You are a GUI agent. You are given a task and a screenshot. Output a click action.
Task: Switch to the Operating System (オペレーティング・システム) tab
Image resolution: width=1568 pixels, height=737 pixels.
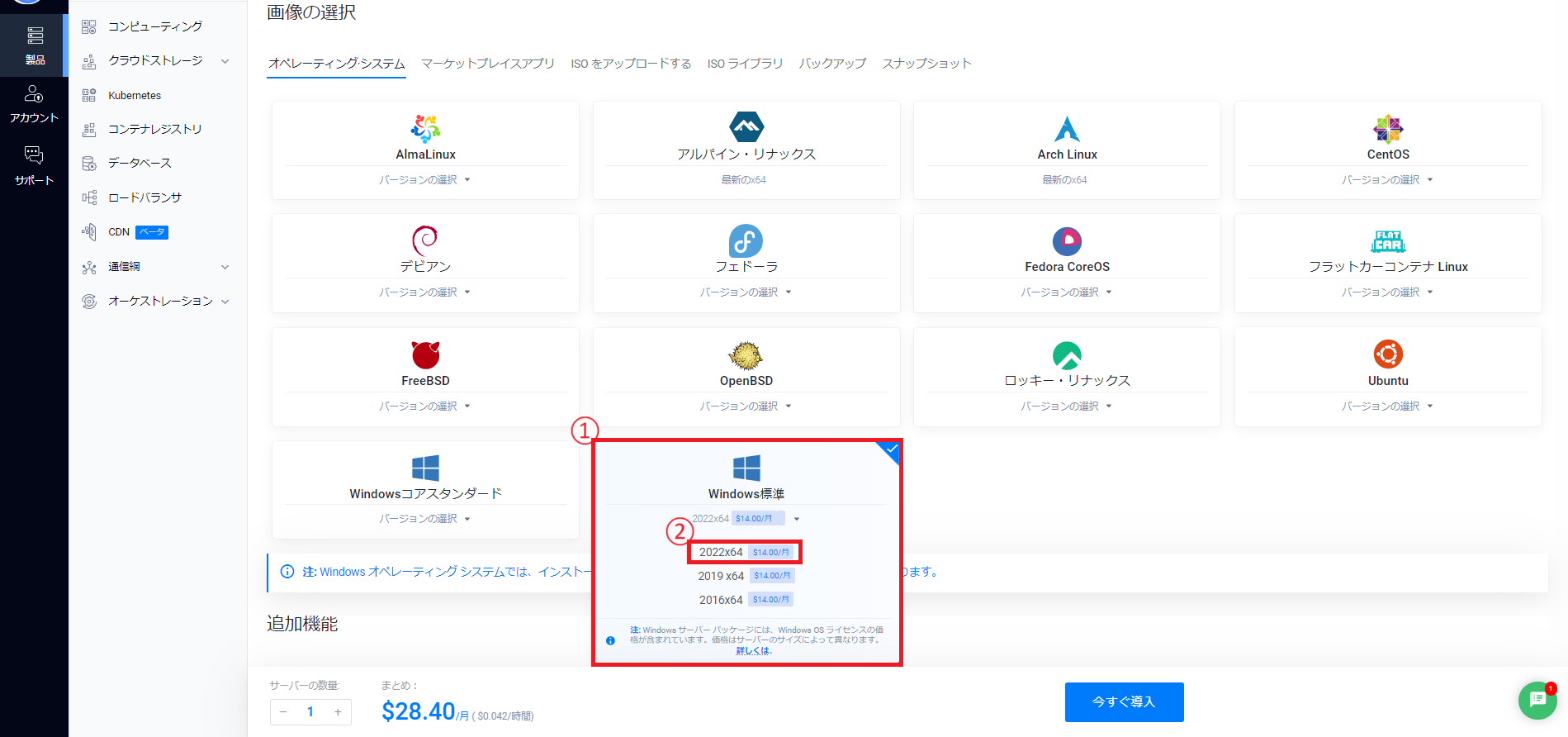(x=336, y=64)
